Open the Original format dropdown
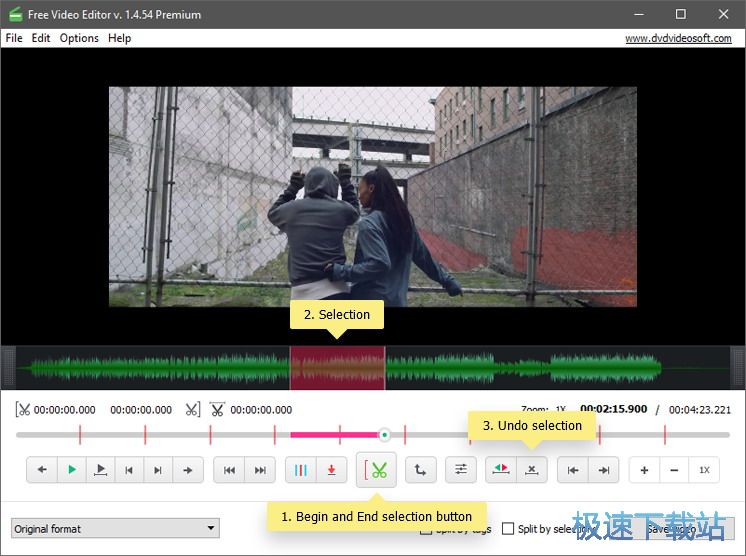The width and height of the screenshot is (746, 556). tap(115, 528)
